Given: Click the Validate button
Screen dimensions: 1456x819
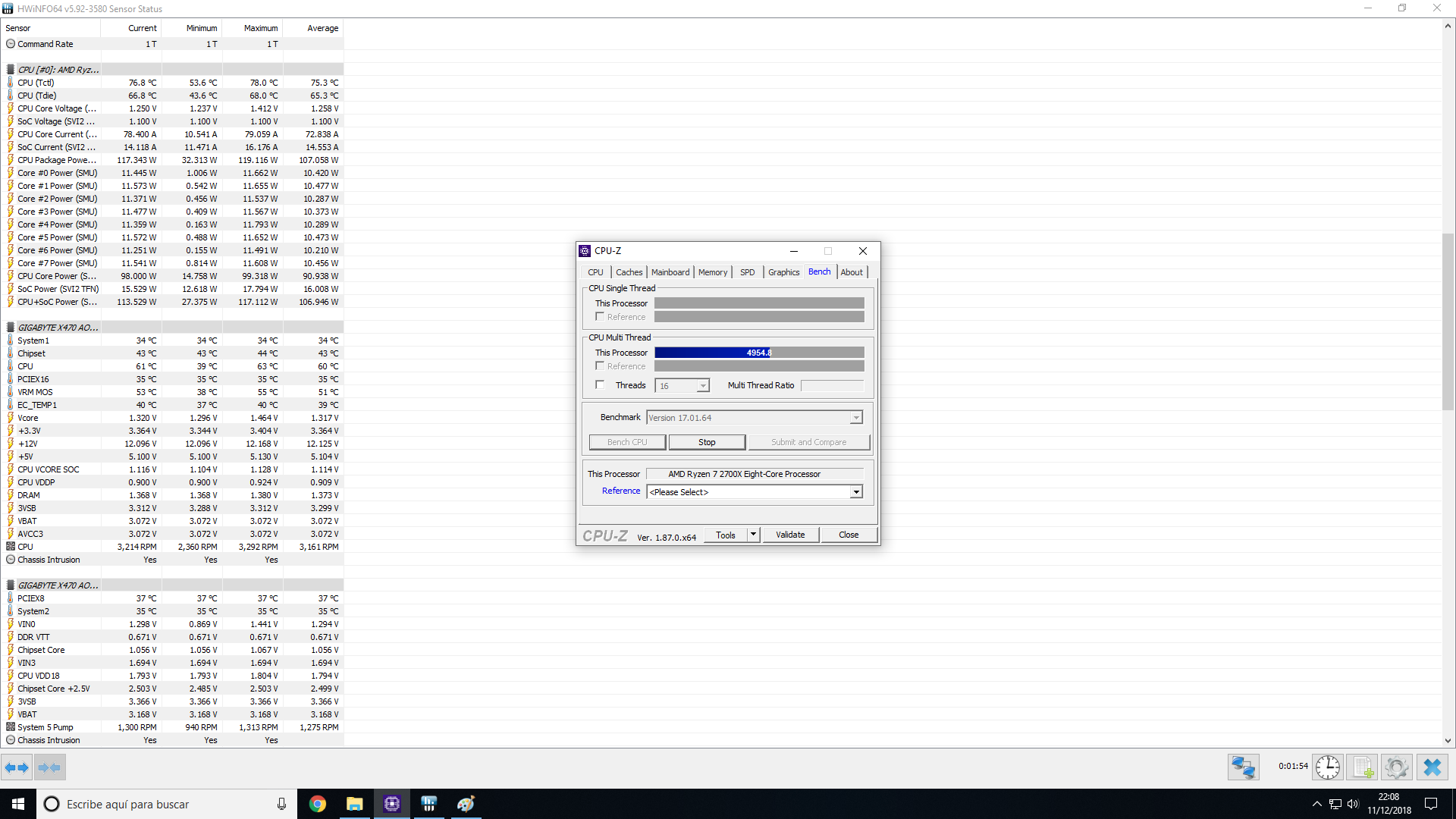Looking at the screenshot, I should click(790, 535).
